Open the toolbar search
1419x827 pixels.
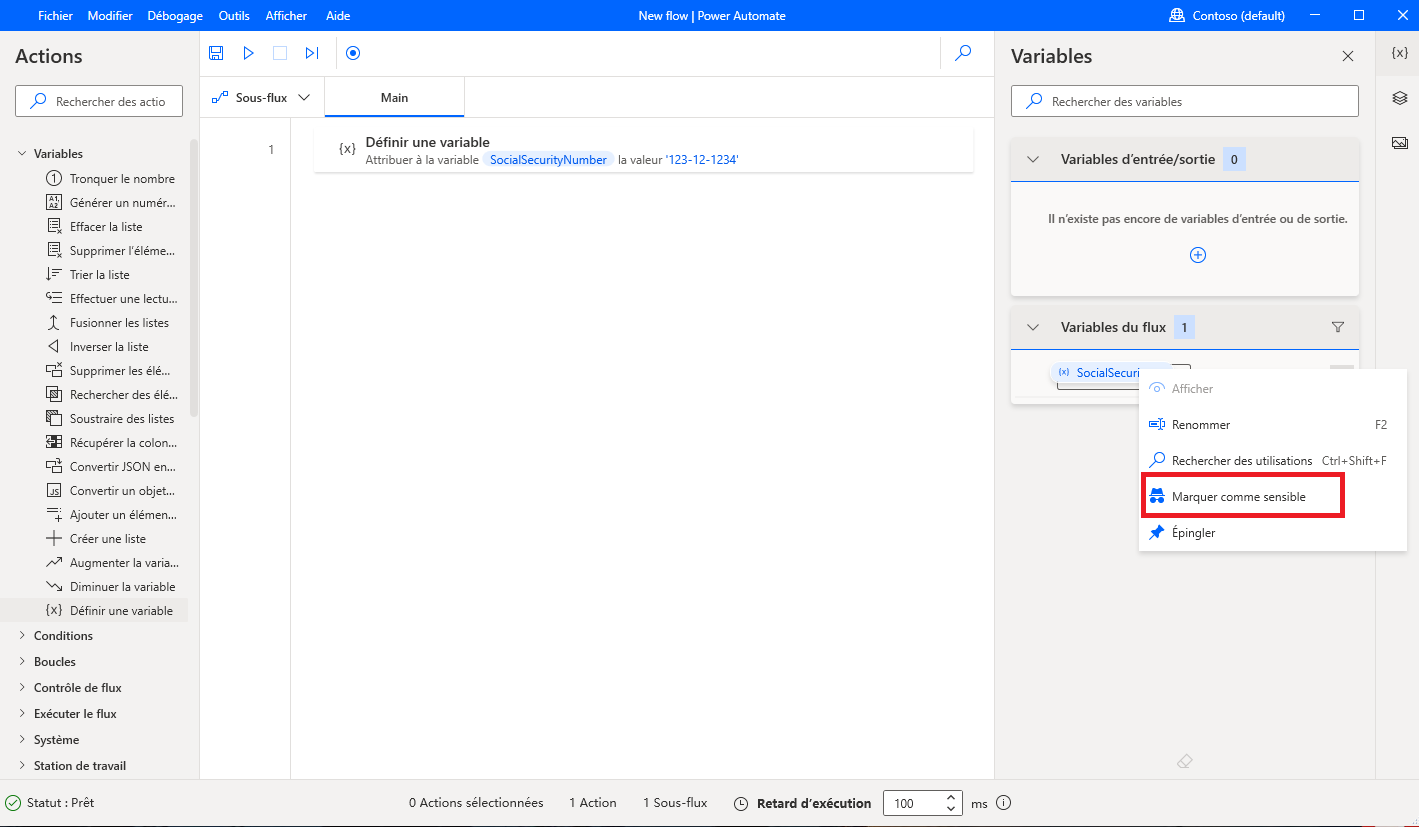[962, 52]
